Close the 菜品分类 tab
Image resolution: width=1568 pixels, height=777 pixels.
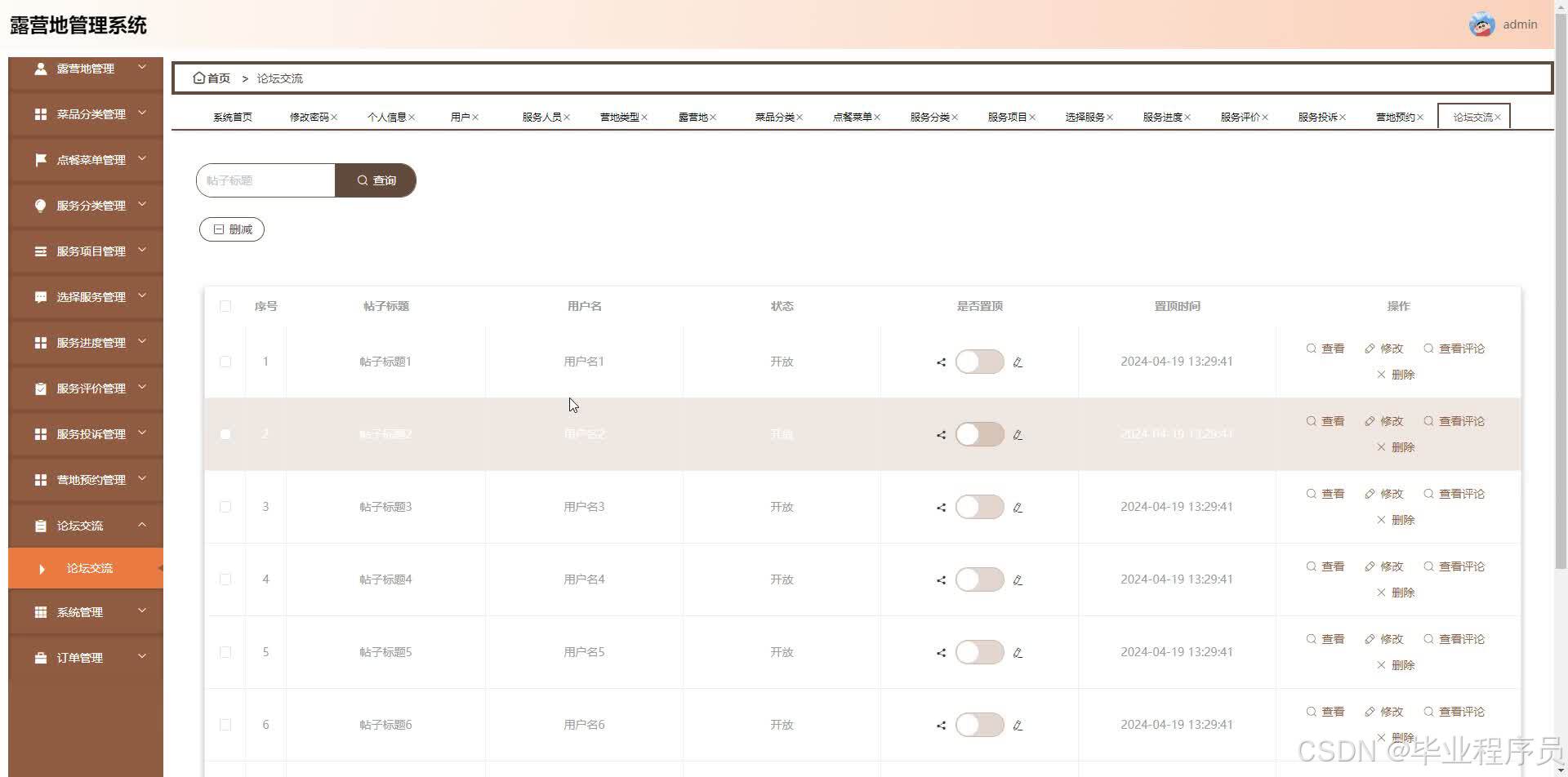pyautogui.click(x=800, y=118)
